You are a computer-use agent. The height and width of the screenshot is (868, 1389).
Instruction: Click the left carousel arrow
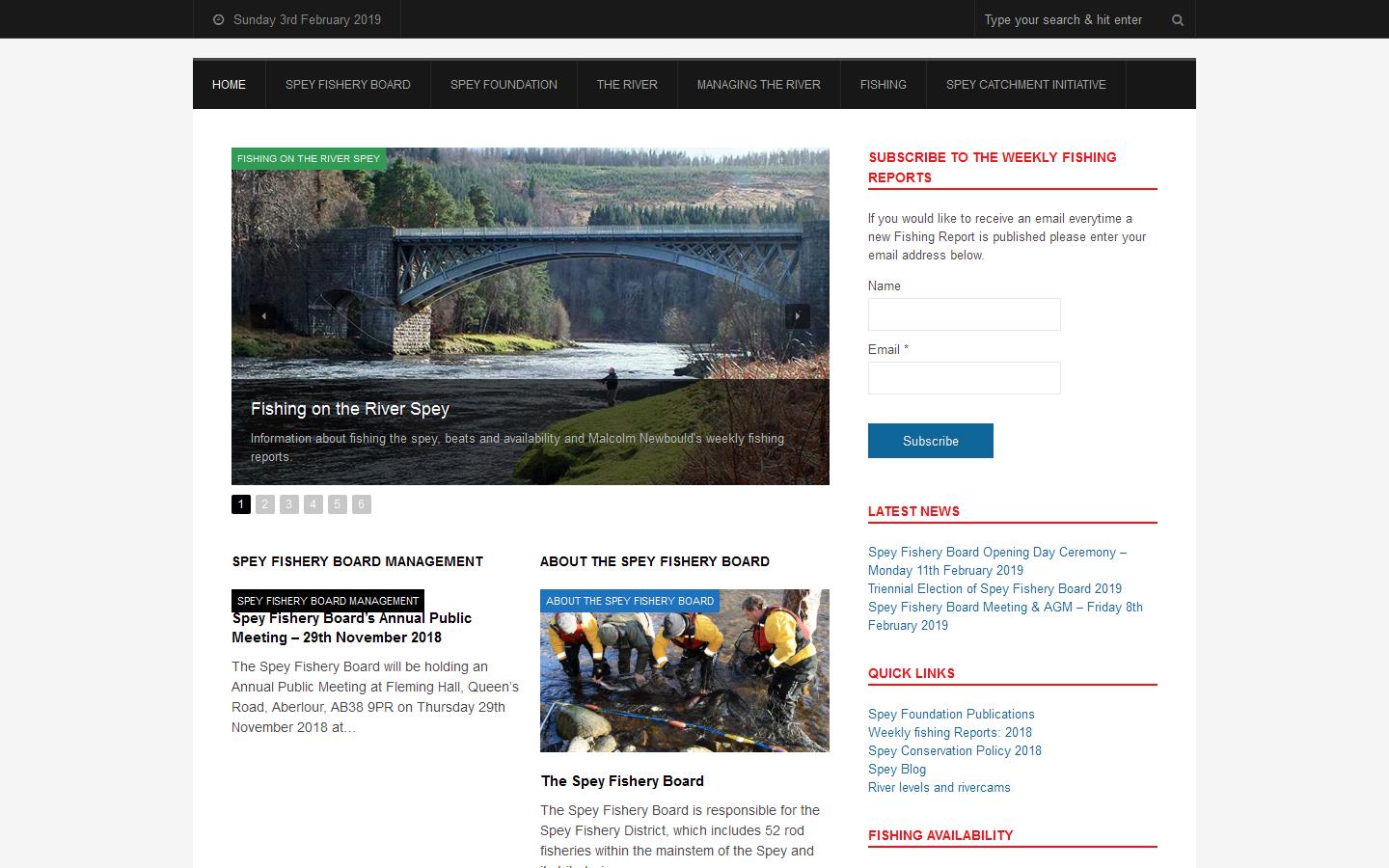[x=261, y=316]
